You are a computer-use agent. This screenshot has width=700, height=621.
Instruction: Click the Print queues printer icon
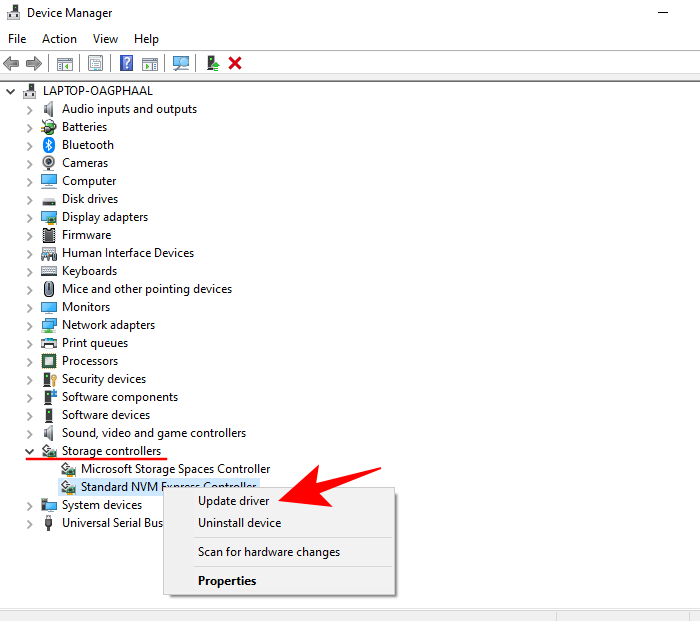tap(49, 343)
